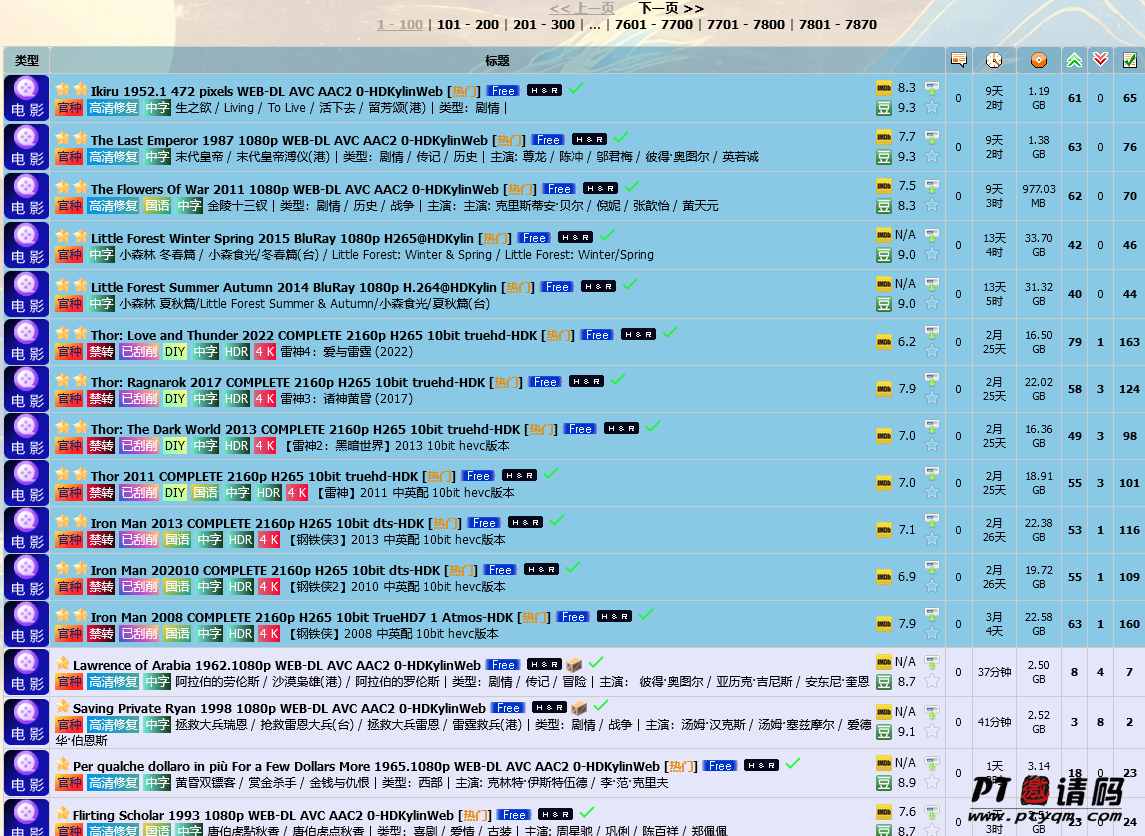The image size is (1145, 836).
Task: Bookmark Thor 2011 with its star
Action: [x=932, y=492]
